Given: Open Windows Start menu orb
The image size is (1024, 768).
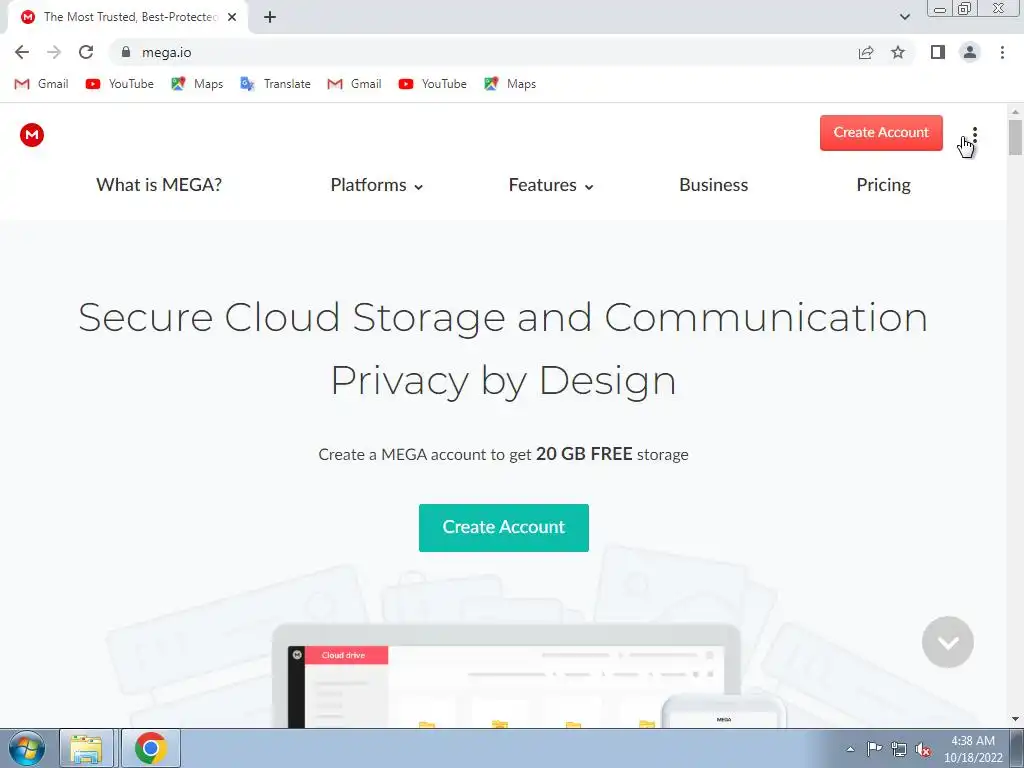Looking at the screenshot, I should (27, 748).
